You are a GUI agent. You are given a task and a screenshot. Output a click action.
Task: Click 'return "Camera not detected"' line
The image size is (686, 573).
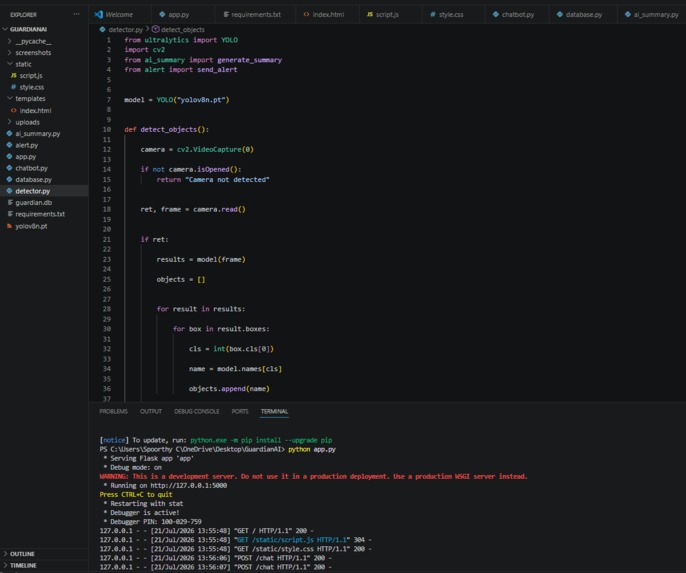213,180
